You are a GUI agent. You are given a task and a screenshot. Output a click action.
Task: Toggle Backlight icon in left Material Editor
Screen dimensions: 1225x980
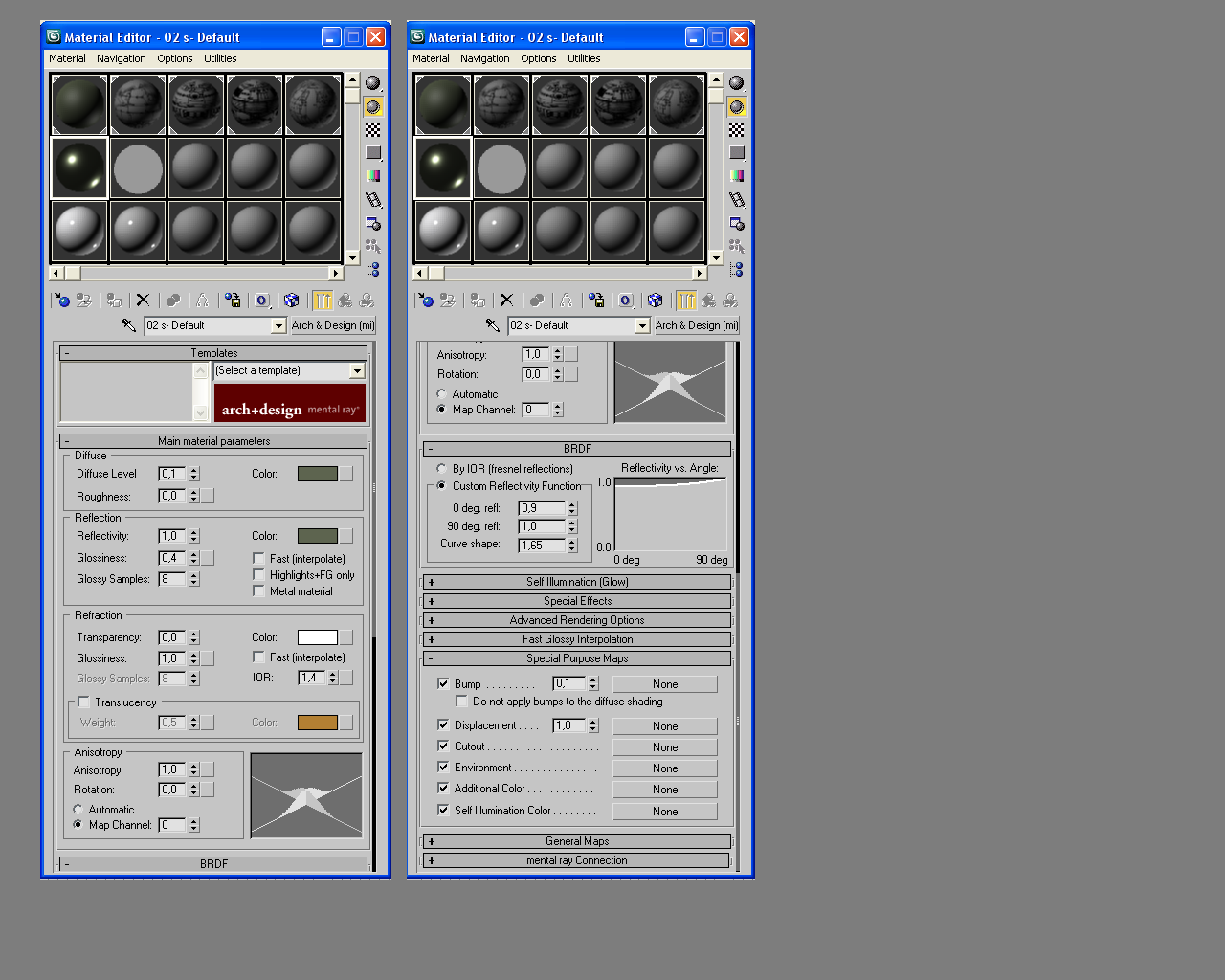tap(373, 106)
